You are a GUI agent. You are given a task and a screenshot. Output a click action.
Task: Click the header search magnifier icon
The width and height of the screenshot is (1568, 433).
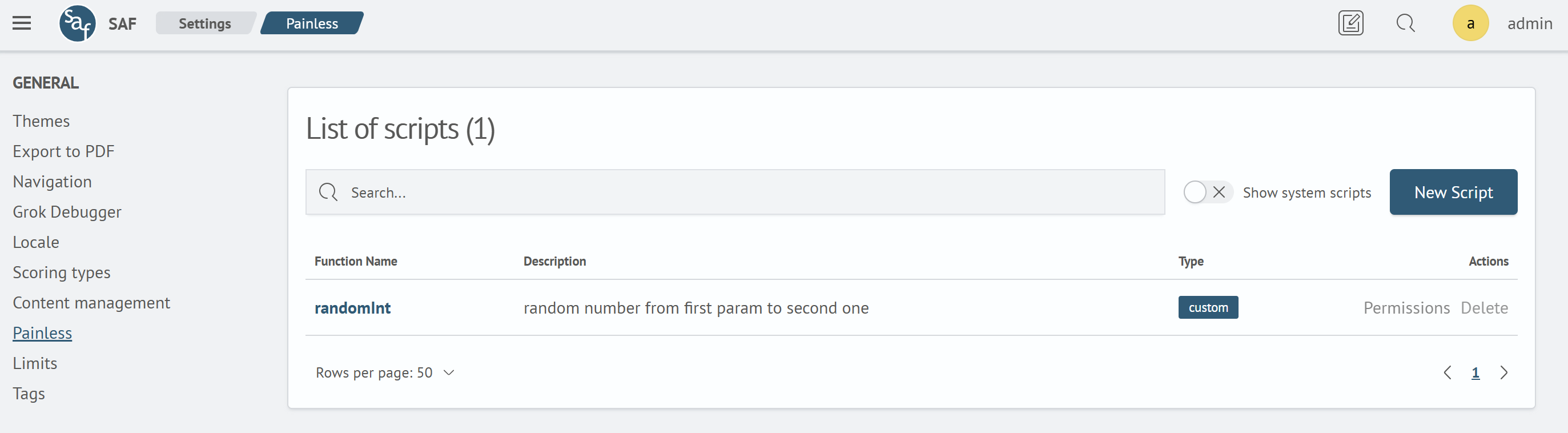(1405, 24)
